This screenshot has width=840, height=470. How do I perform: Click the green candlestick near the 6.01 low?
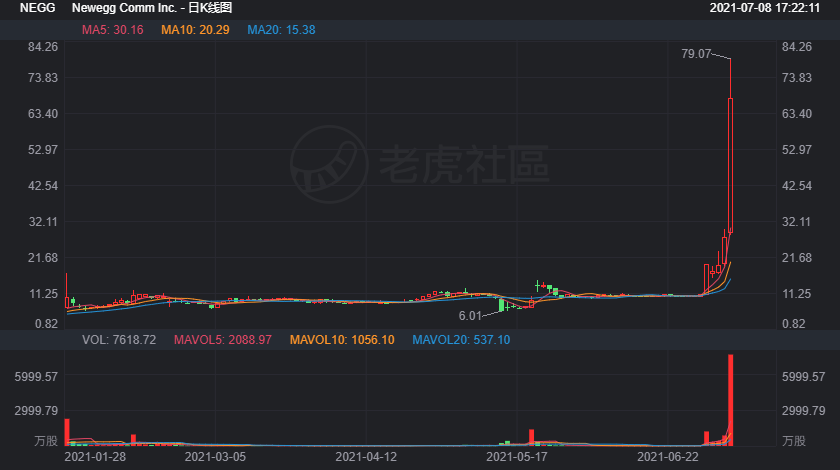tap(501, 305)
